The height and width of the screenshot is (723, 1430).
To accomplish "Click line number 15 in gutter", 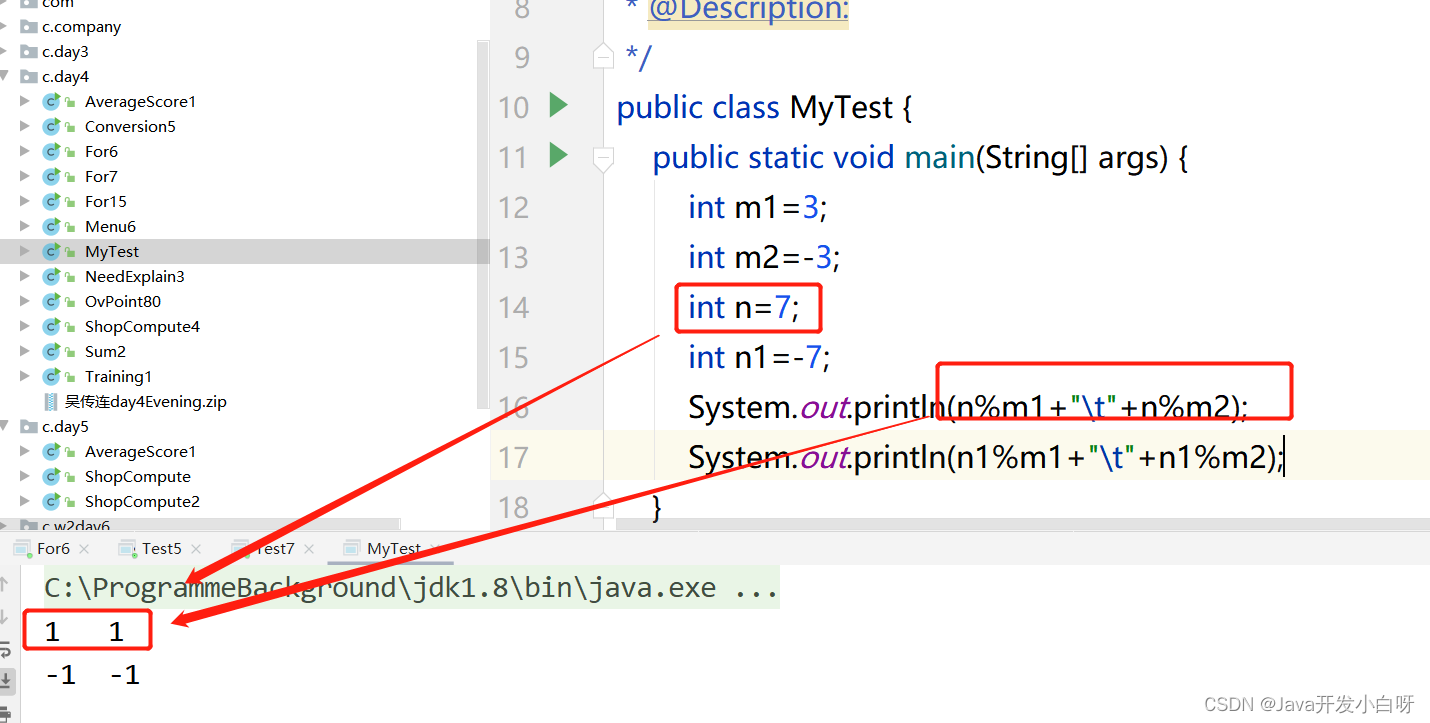I will 513,357.
